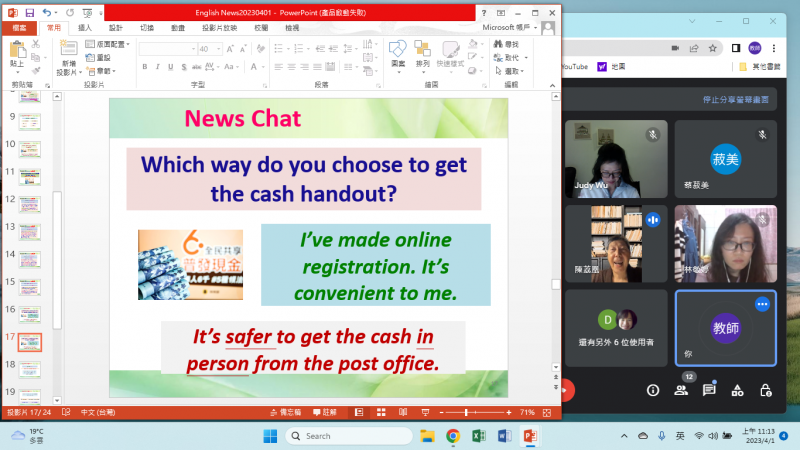Screen dimensions: 800x450
Task: Open the File tab
Action: click(19, 28)
